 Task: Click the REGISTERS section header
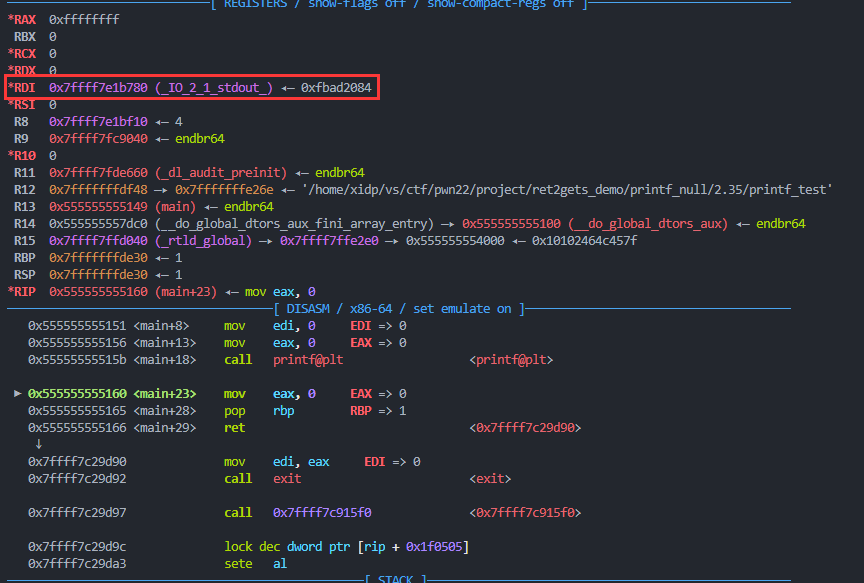coord(399,4)
